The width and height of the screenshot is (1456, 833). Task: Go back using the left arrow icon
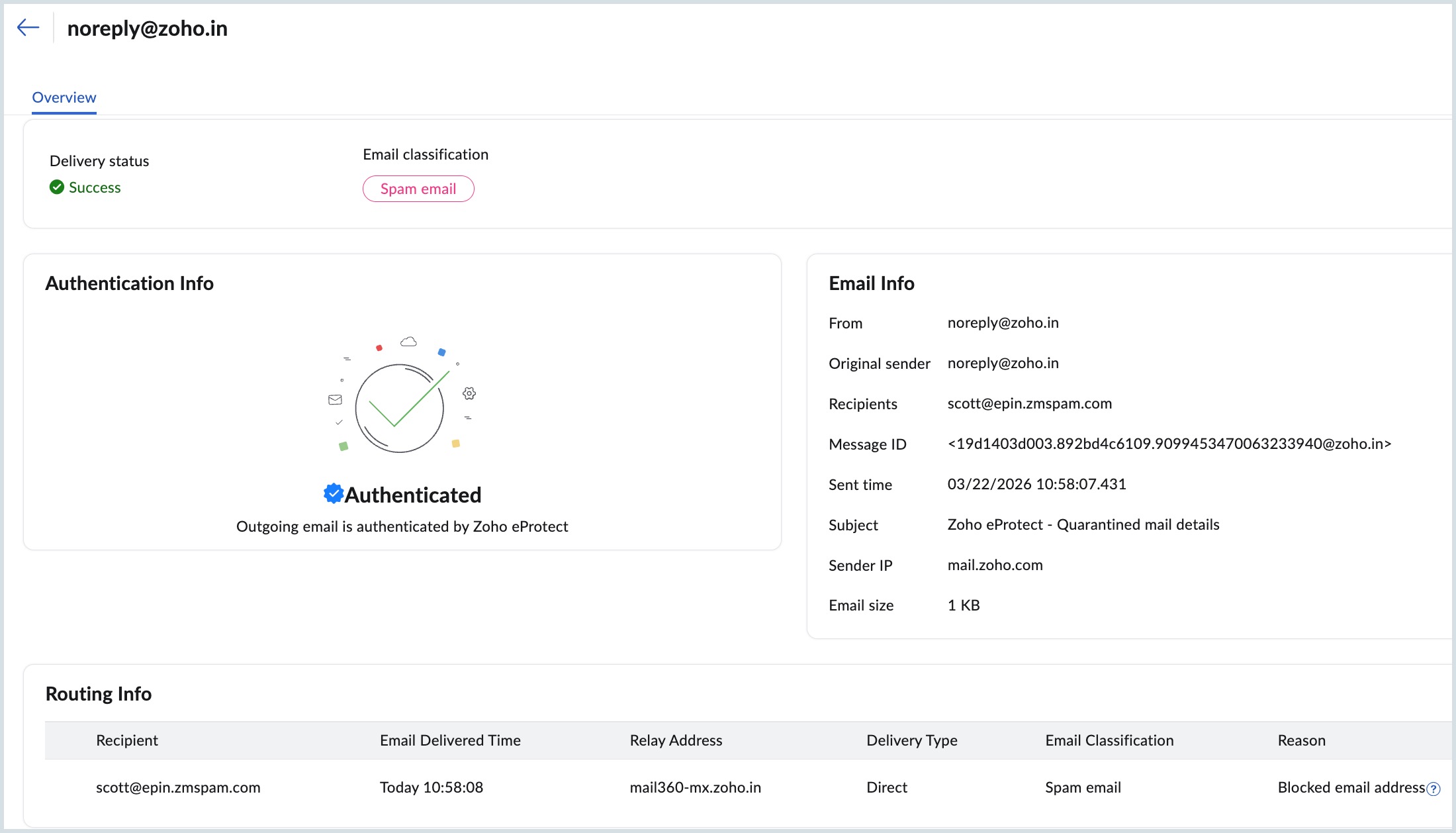click(x=28, y=28)
